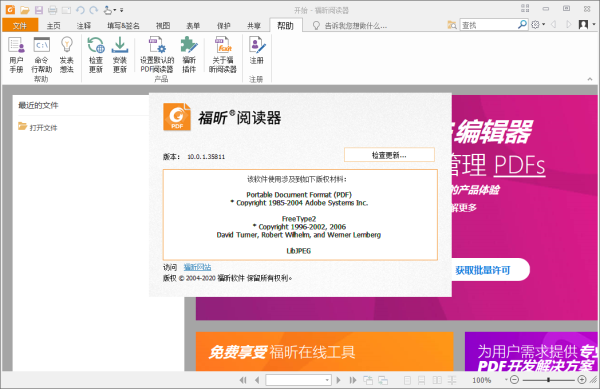Switch to the 表单 tab

(193, 26)
